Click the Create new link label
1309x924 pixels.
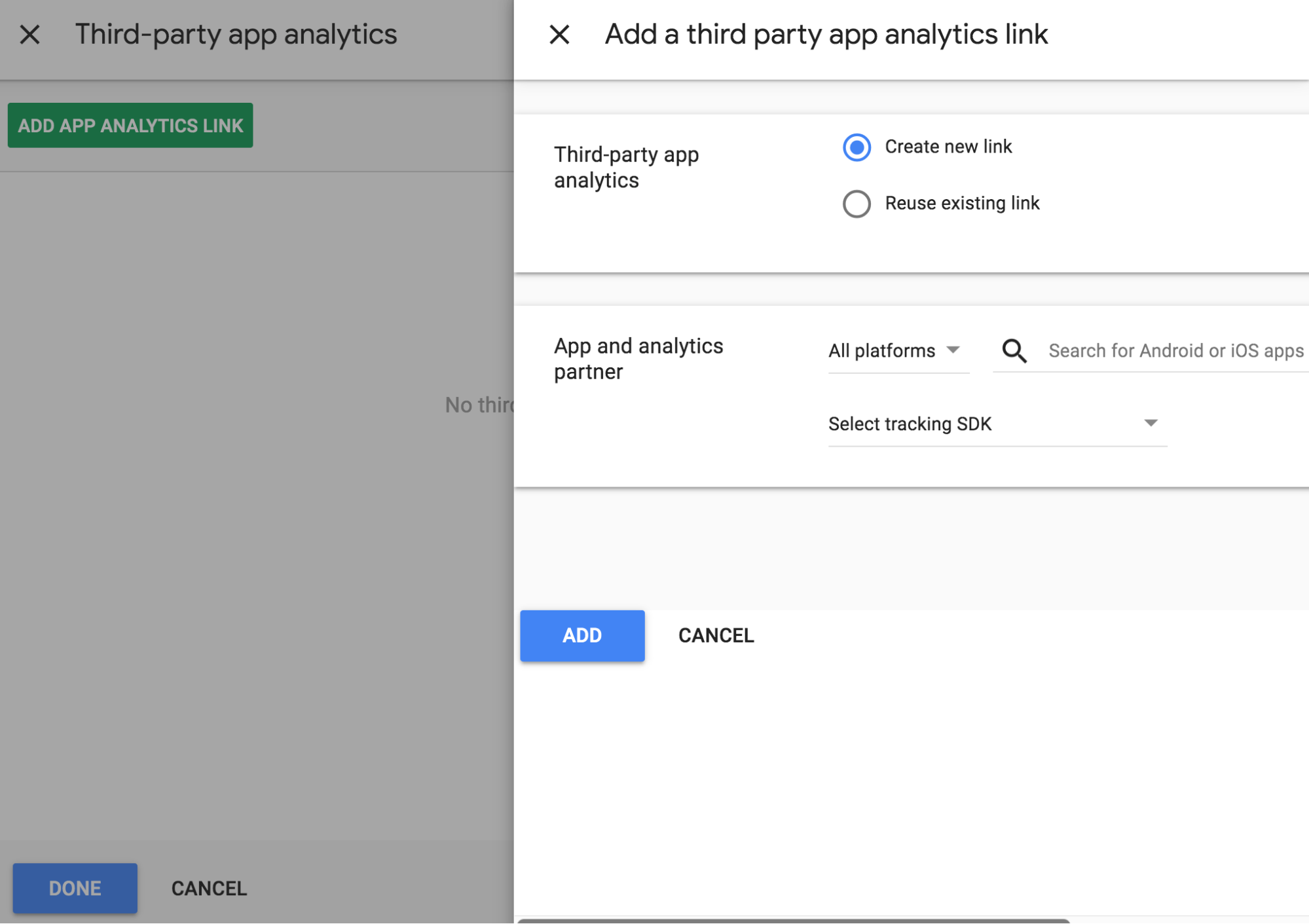(x=948, y=147)
